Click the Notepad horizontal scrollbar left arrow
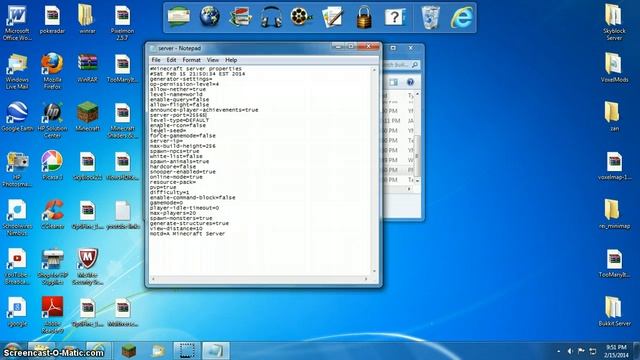 [x=153, y=279]
